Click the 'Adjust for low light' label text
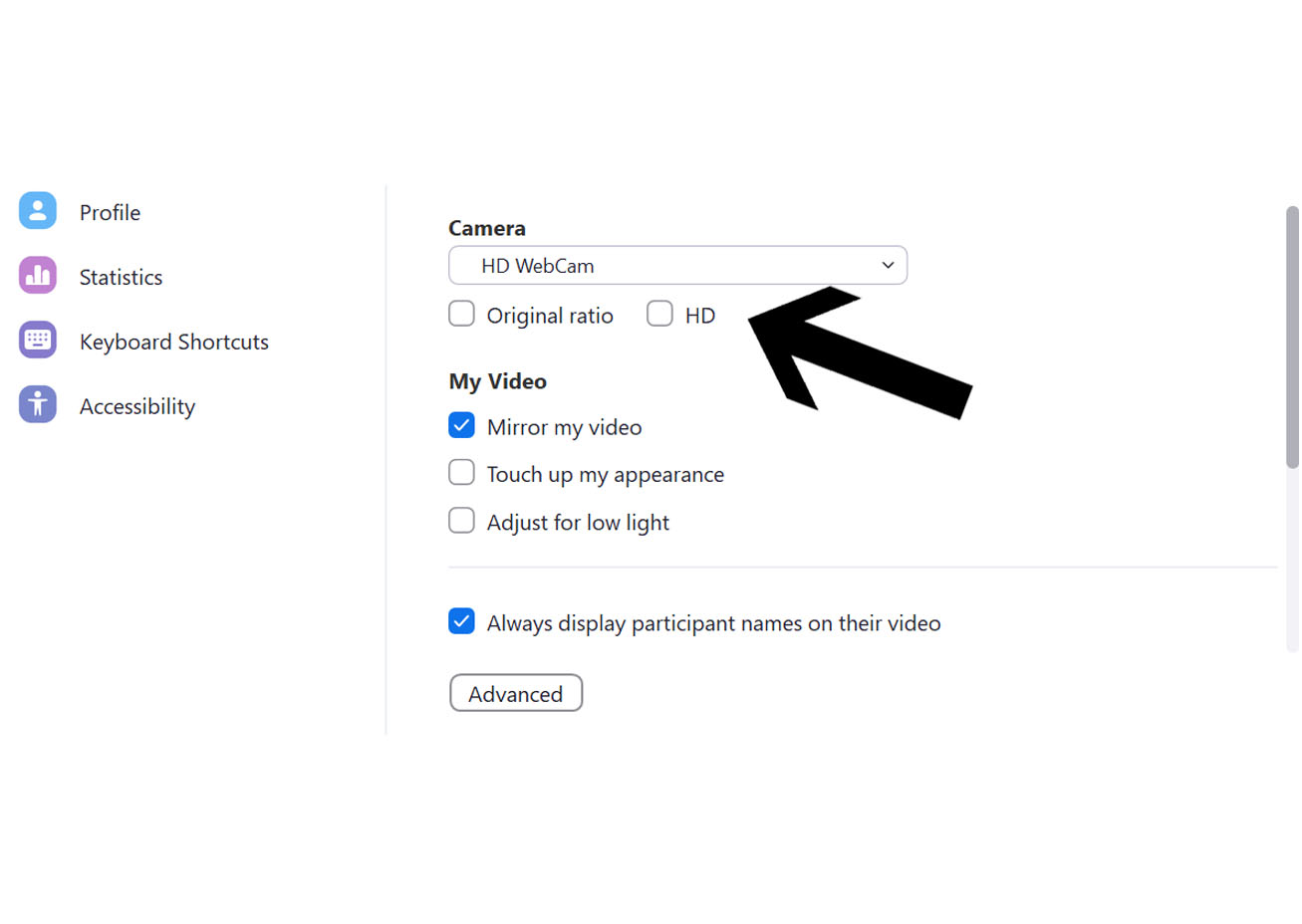 (578, 523)
